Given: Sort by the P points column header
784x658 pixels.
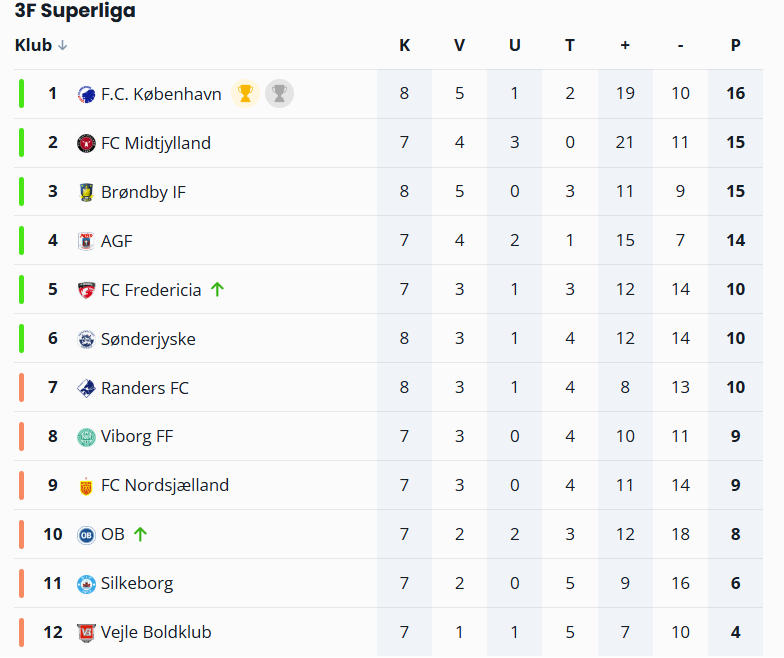Looking at the screenshot, I should click(735, 45).
